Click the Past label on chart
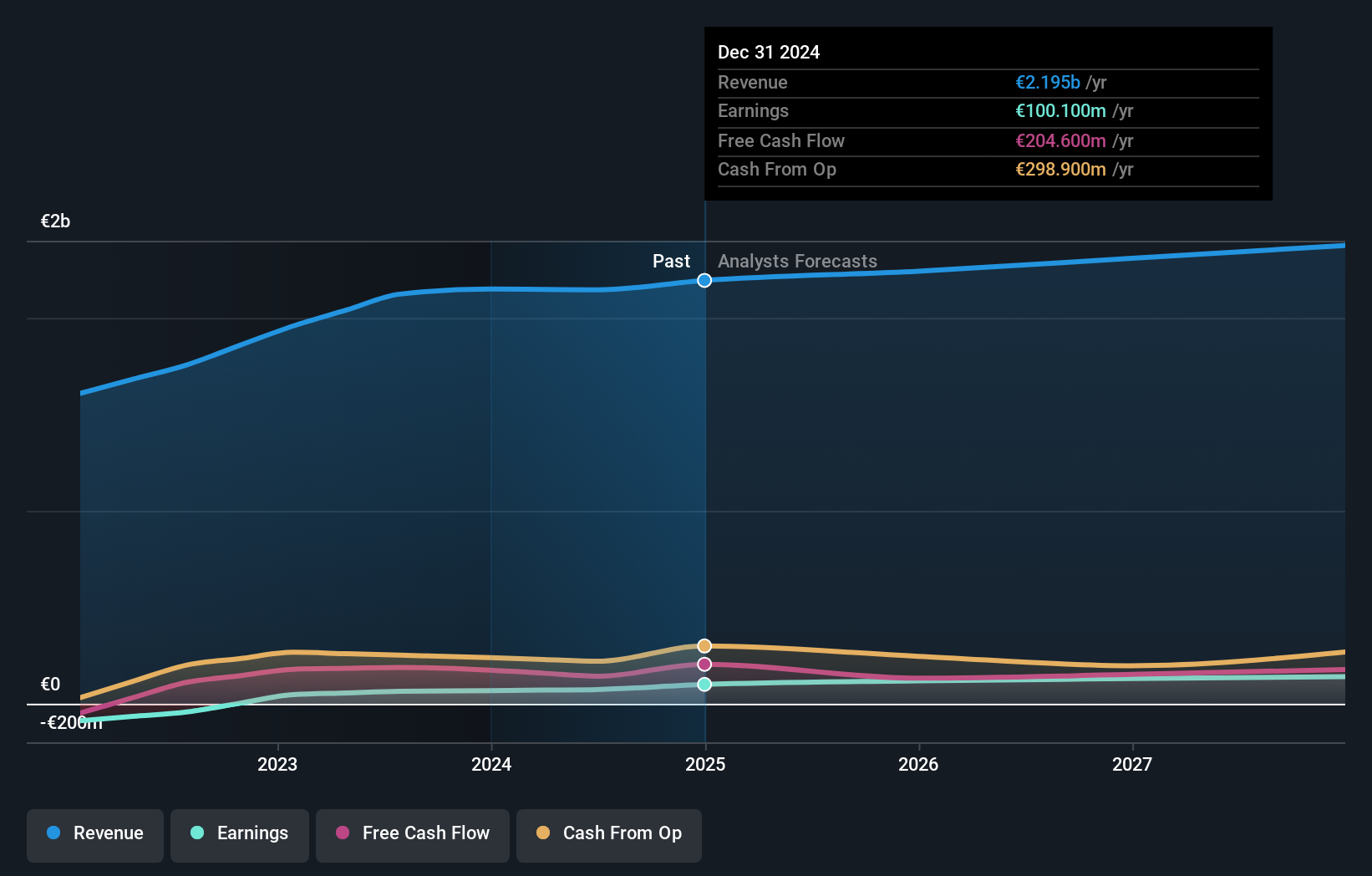Screen dimensions: 1372x876 [671, 261]
